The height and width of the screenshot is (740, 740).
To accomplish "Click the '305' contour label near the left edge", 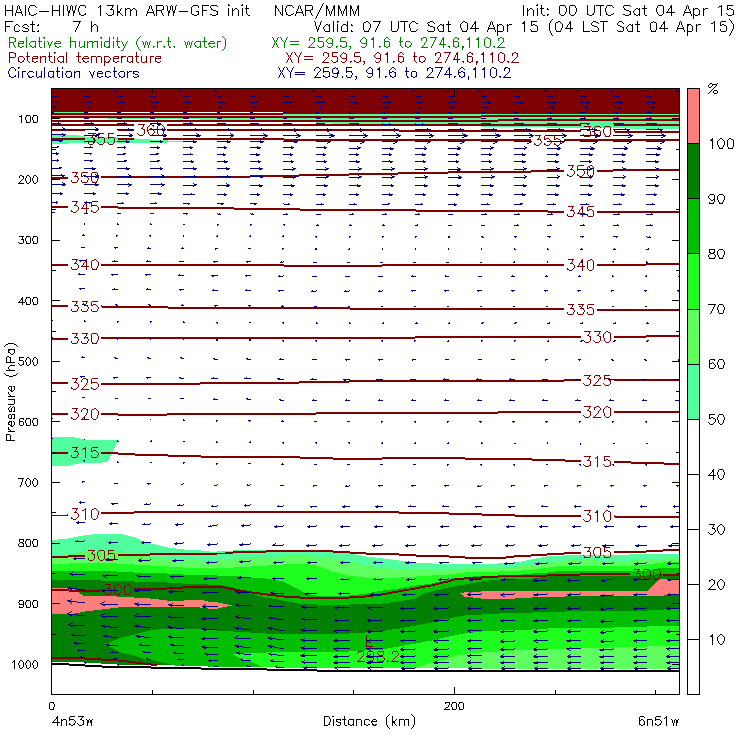I will coord(101,555).
